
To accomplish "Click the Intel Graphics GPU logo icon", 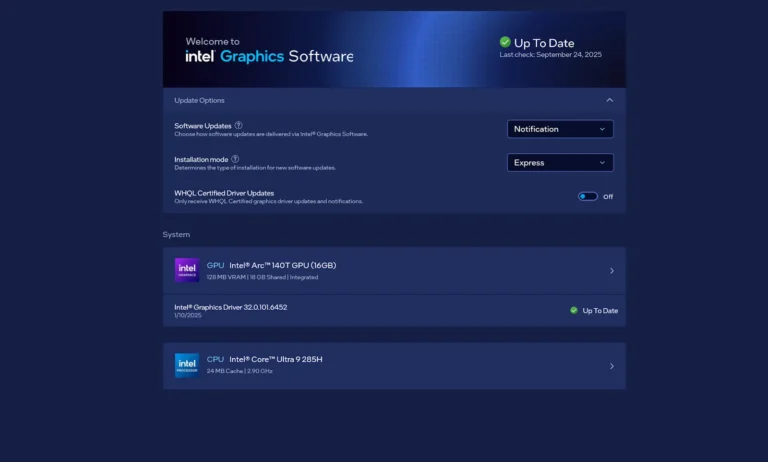I will (x=187, y=270).
